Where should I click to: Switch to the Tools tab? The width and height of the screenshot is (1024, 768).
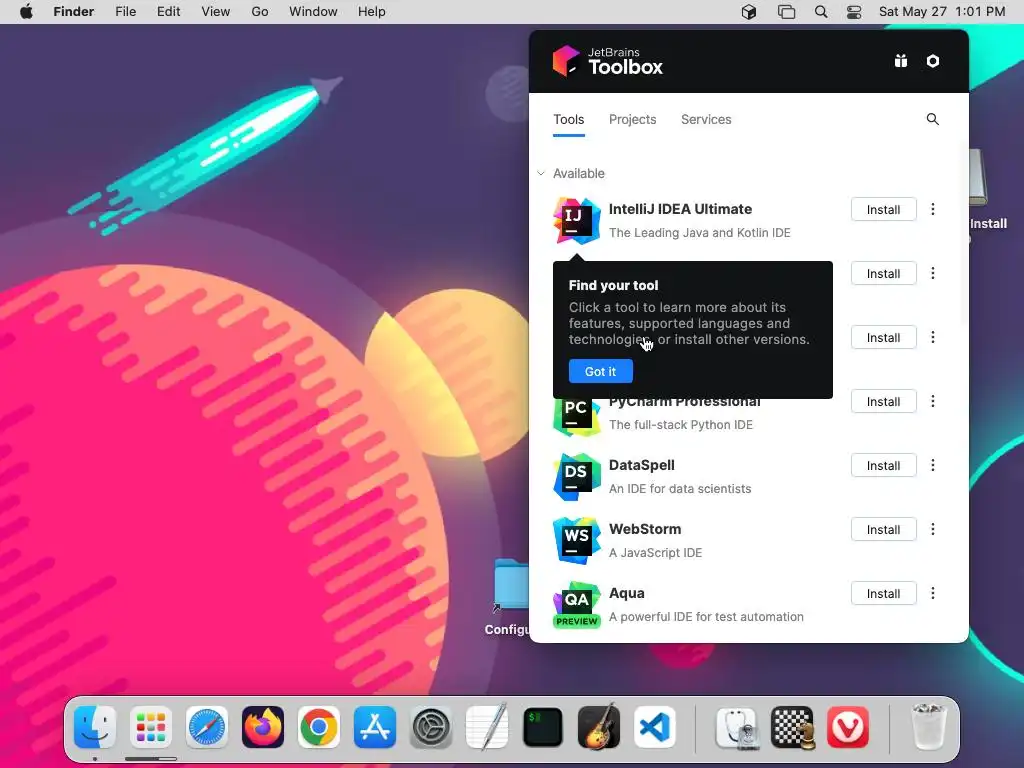(568, 120)
